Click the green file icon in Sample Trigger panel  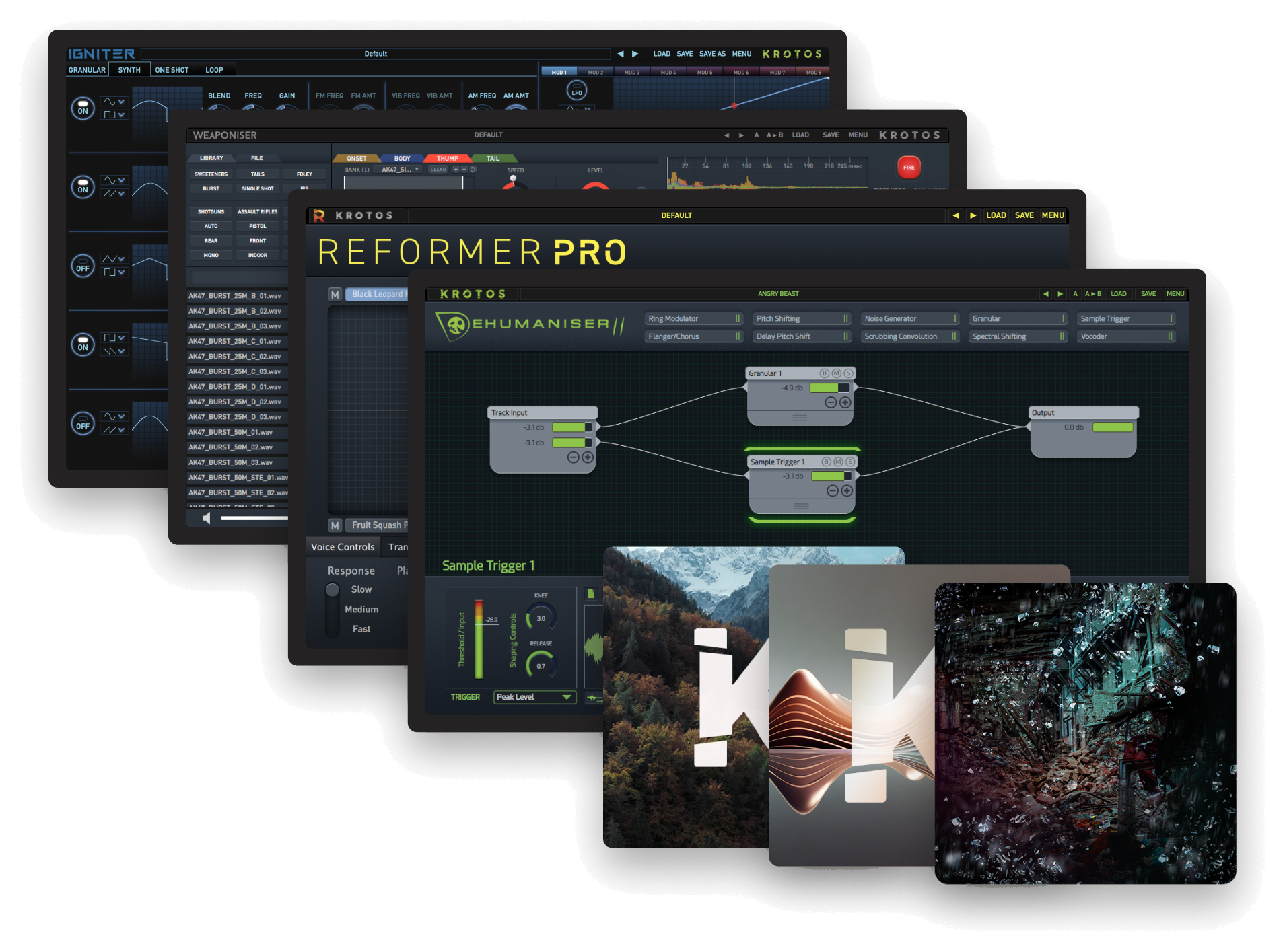[x=591, y=593]
